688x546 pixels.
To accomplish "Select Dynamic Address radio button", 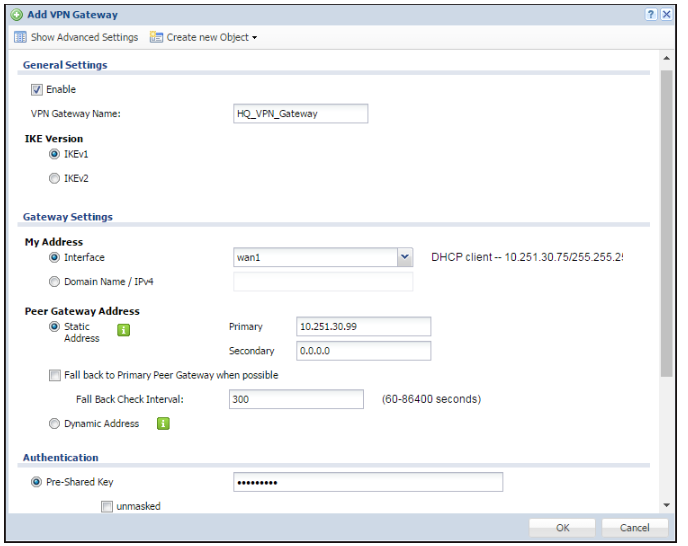I will pyautogui.click(x=54, y=424).
